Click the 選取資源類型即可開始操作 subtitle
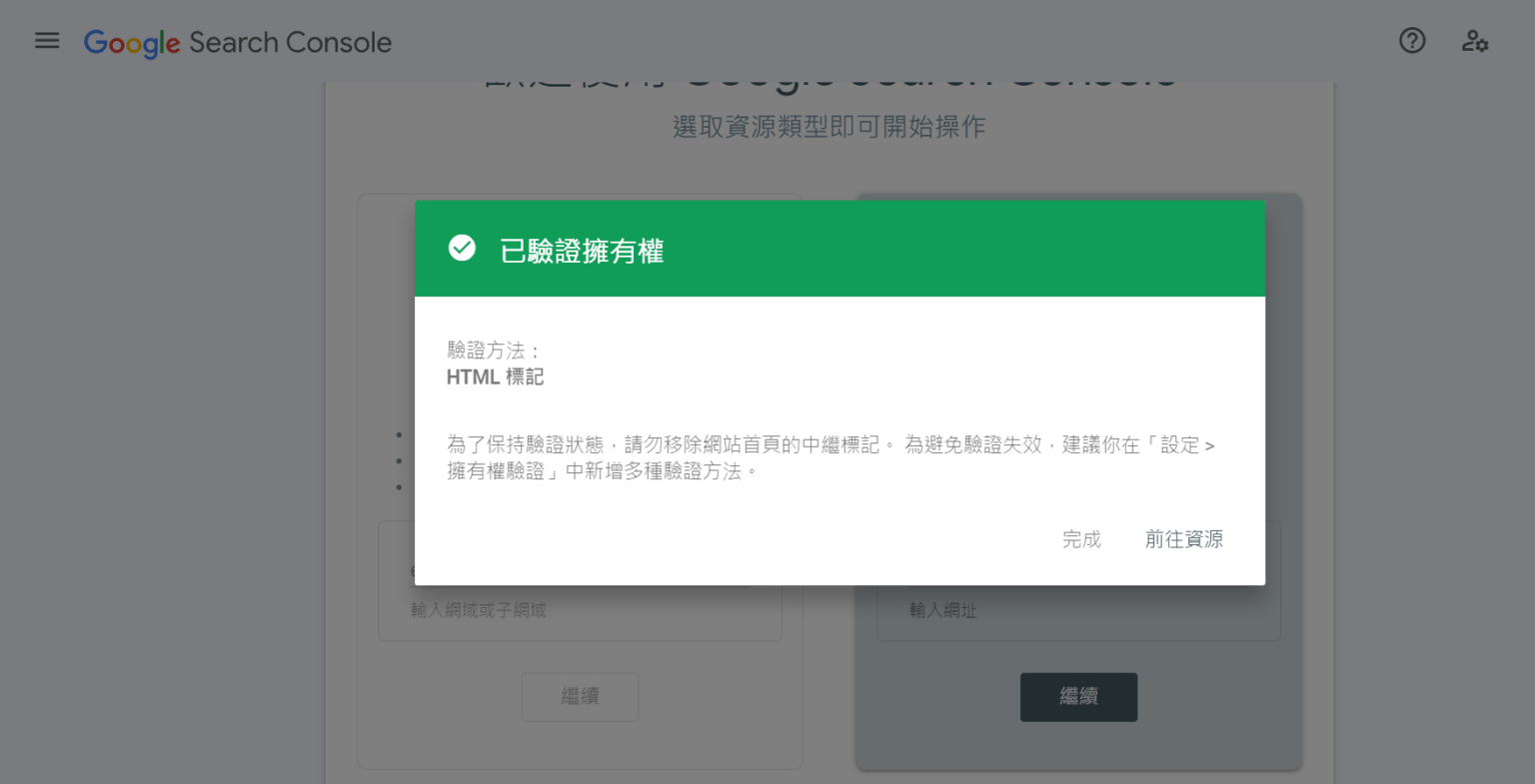 pyautogui.click(x=829, y=127)
